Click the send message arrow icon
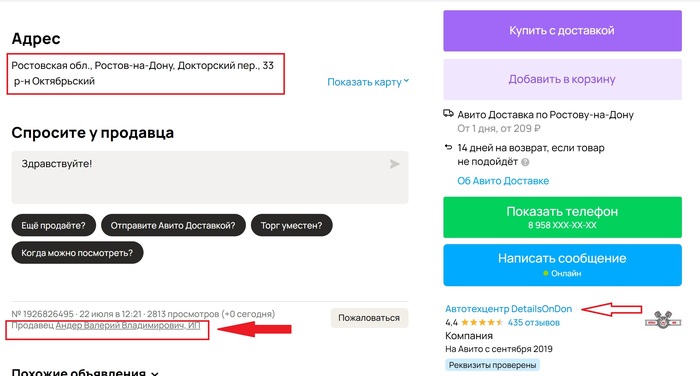The image size is (700, 376). tap(395, 164)
